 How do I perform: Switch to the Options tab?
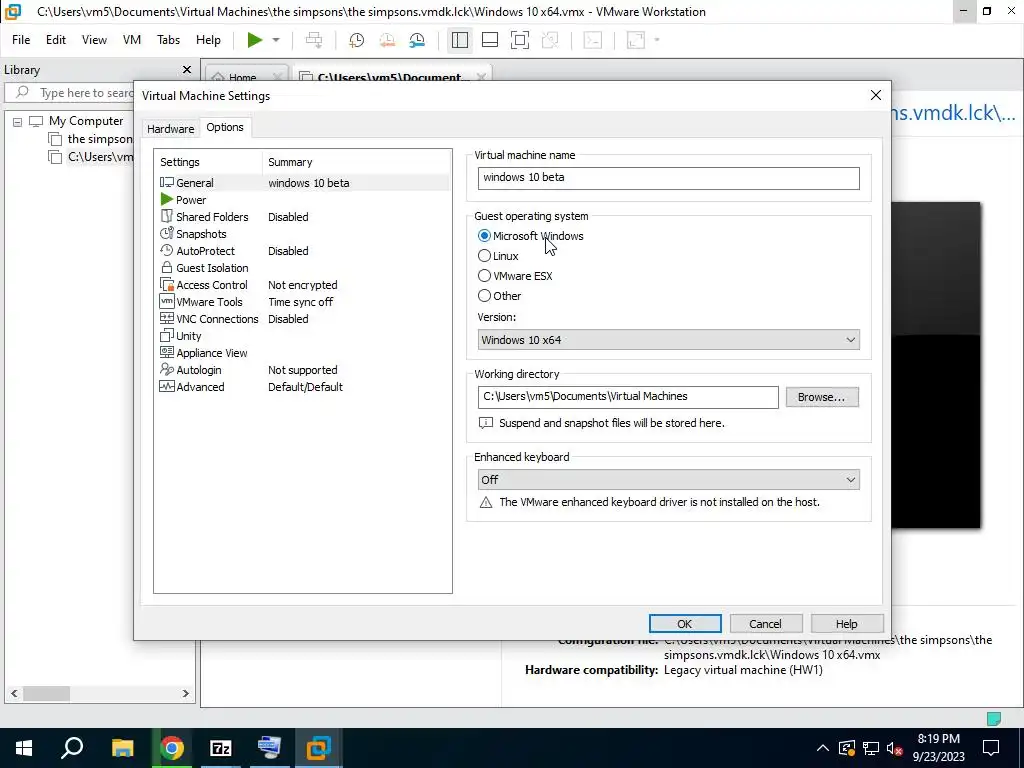pos(225,127)
